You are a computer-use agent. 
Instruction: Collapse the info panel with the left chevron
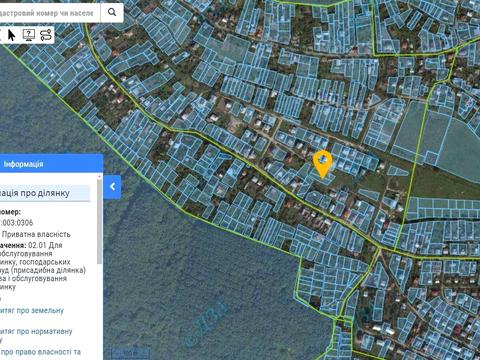112,187
